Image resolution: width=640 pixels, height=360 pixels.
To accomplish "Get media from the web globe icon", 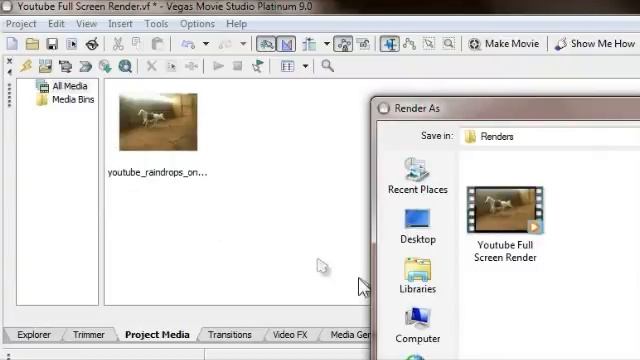I will coord(125,66).
